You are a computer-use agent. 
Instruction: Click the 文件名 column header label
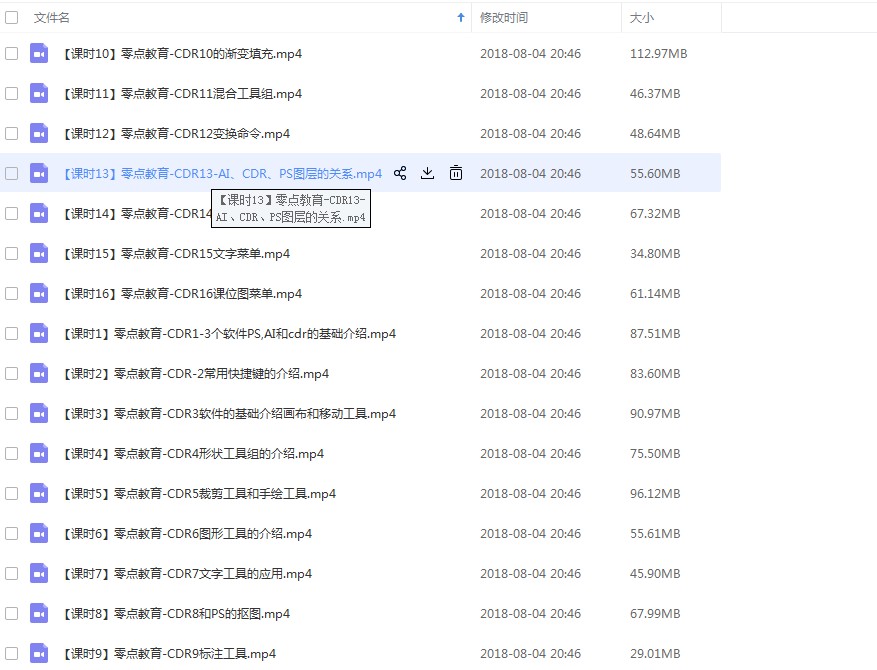(52, 17)
